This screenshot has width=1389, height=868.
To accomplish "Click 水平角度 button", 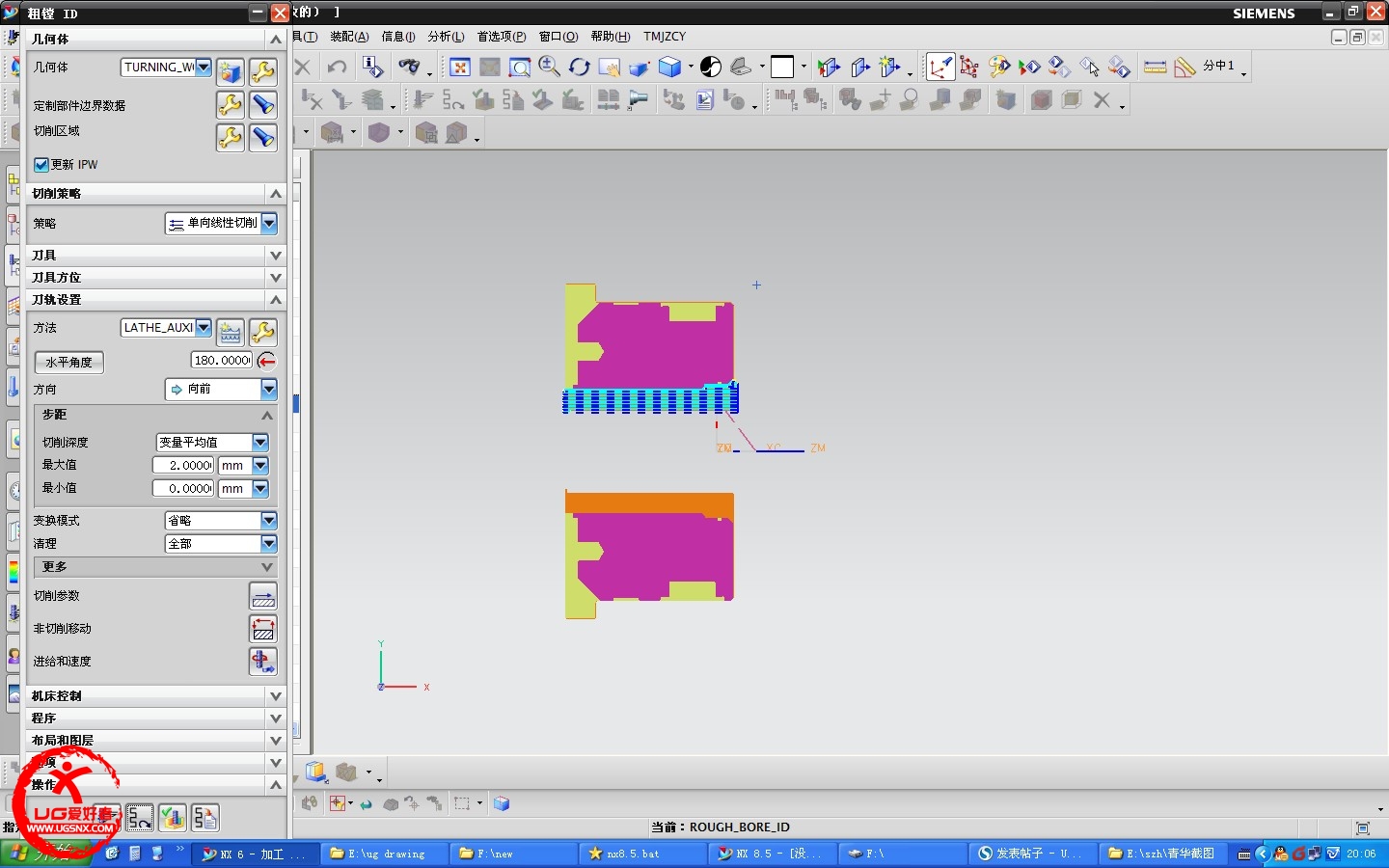I will point(69,363).
